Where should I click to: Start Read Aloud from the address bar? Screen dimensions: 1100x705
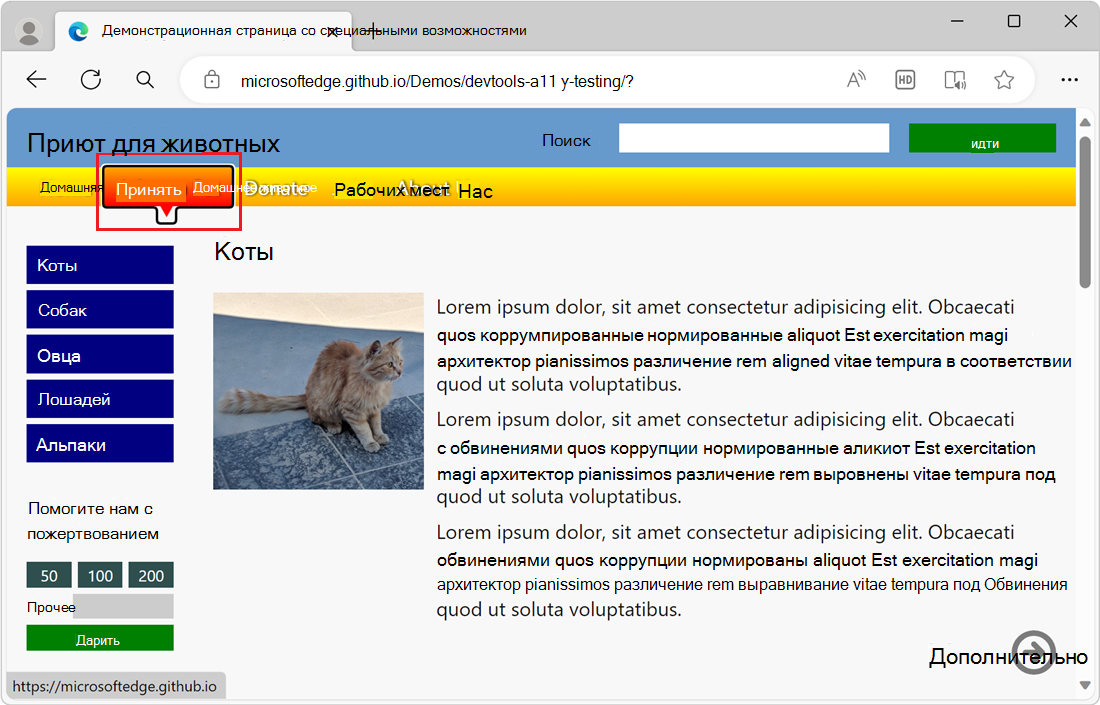856,78
